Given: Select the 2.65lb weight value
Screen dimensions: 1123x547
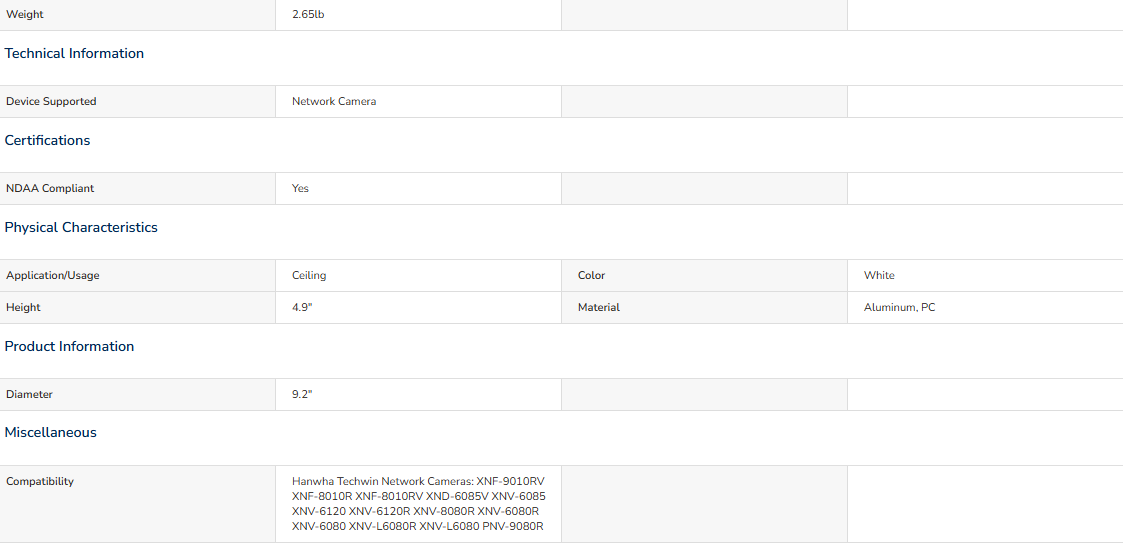Looking at the screenshot, I should pos(308,15).
